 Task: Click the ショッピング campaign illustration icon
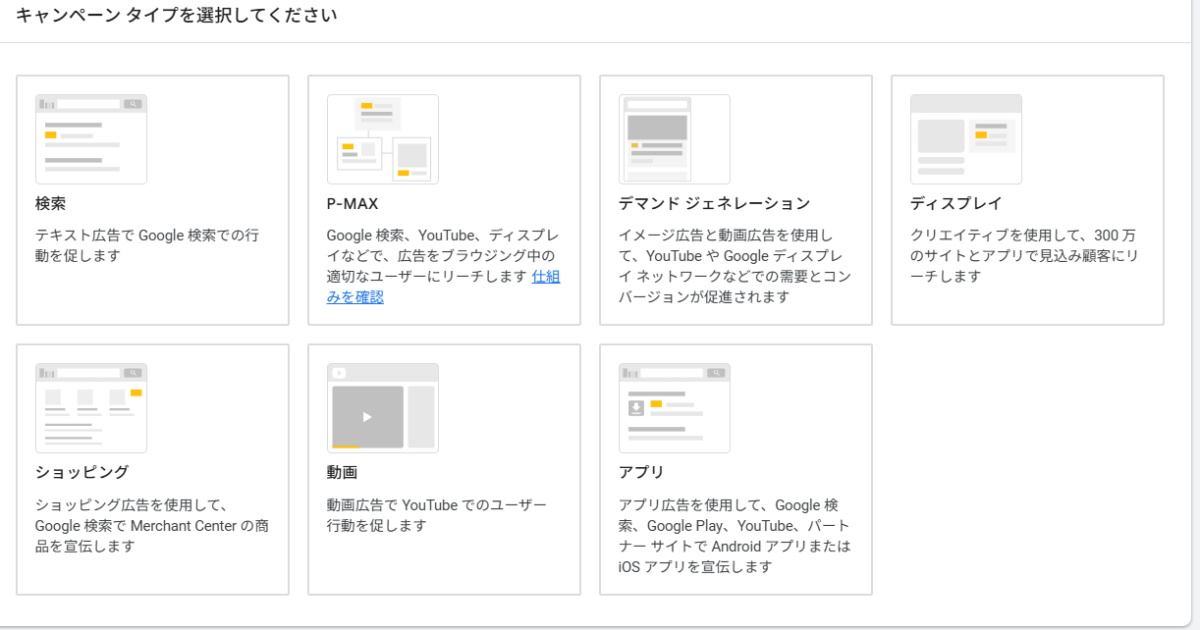tap(91, 408)
